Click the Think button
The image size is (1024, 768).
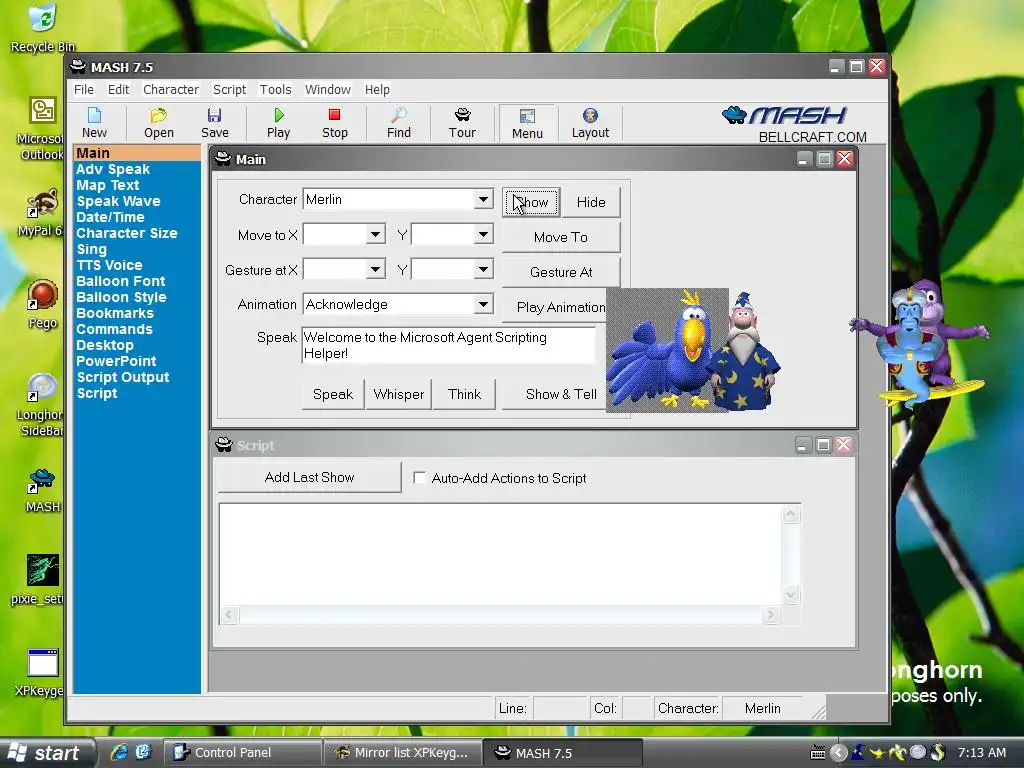[464, 394]
